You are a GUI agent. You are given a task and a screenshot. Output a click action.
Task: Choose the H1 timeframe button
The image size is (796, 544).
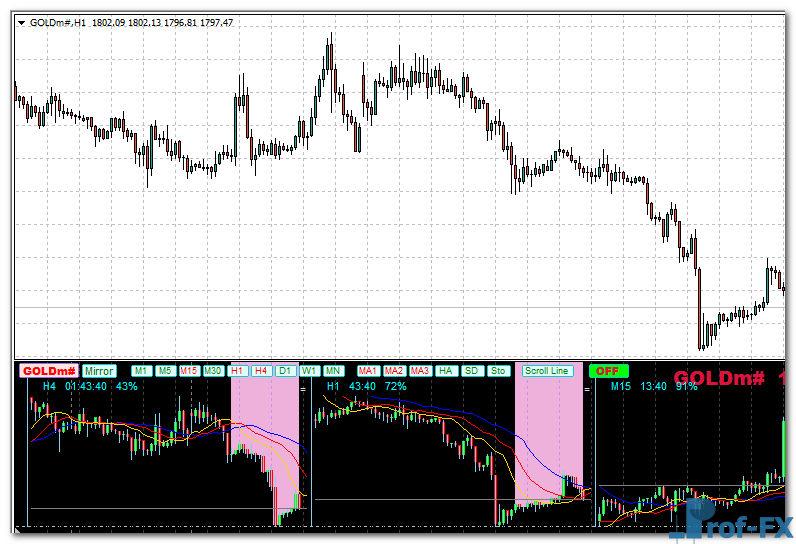pos(238,371)
